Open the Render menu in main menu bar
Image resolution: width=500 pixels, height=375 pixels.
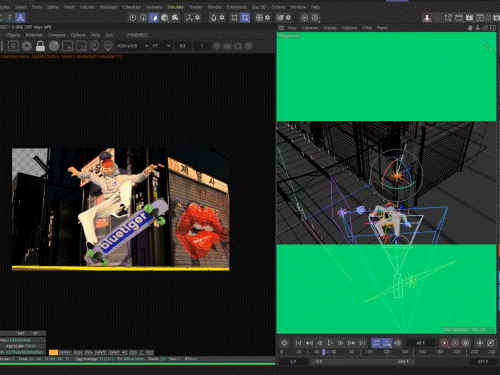click(215, 7)
